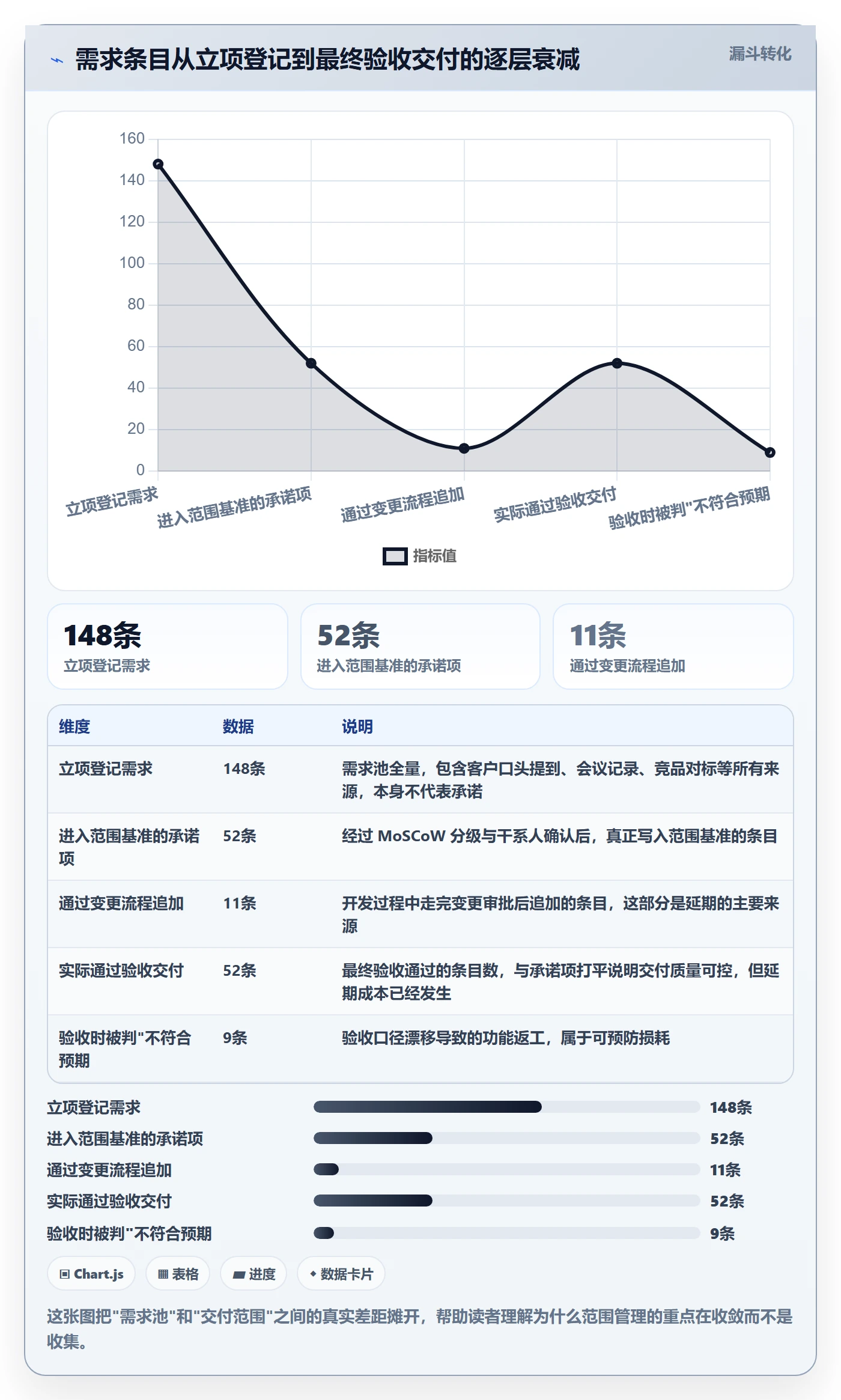841x1400 pixels.
Task: Click the 立项登记需求 data point at 148
Action: [x=158, y=164]
